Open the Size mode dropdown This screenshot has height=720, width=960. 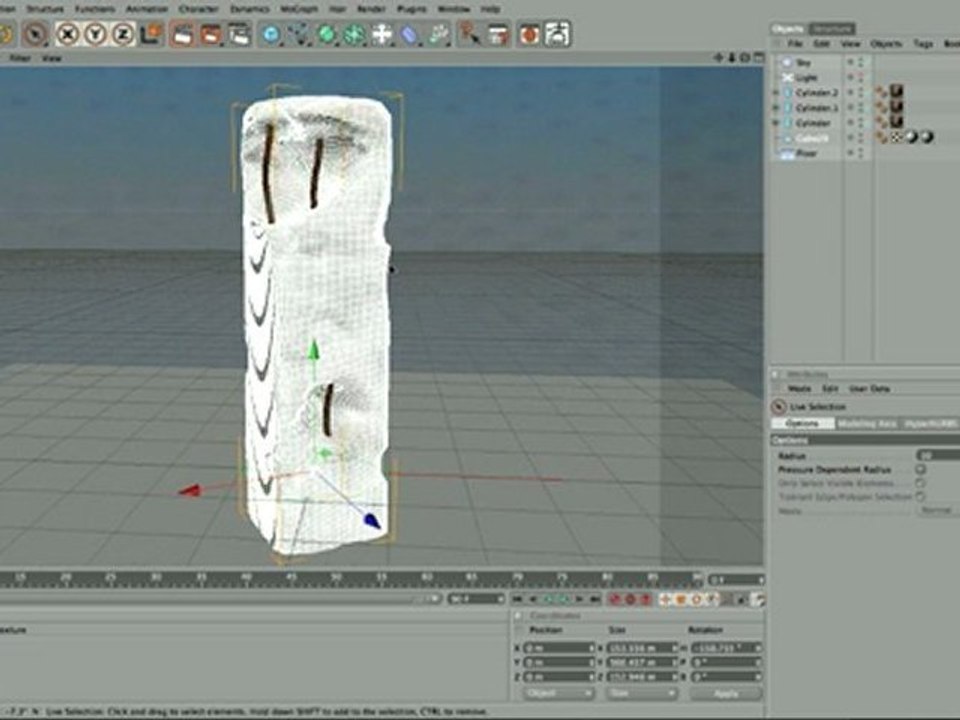(x=641, y=694)
